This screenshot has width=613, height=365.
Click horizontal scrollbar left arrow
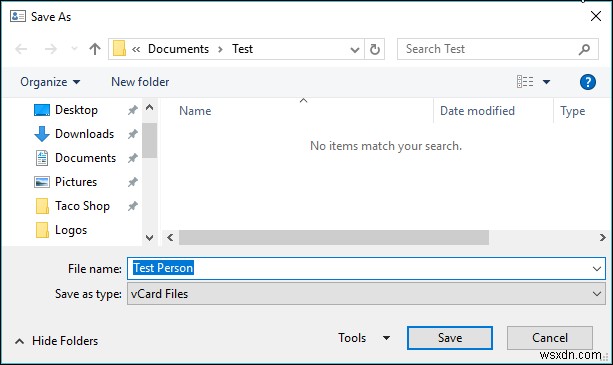click(170, 238)
